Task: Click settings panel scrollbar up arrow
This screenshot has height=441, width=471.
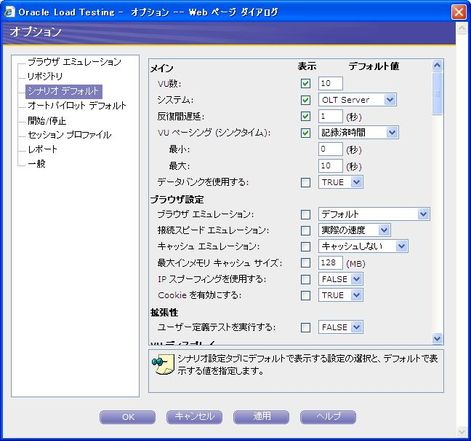Action: pyautogui.click(x=437, y=65)
